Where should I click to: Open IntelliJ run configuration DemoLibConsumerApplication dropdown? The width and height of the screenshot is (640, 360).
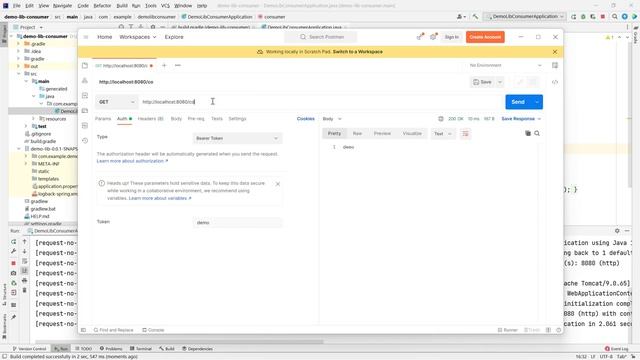524,17
